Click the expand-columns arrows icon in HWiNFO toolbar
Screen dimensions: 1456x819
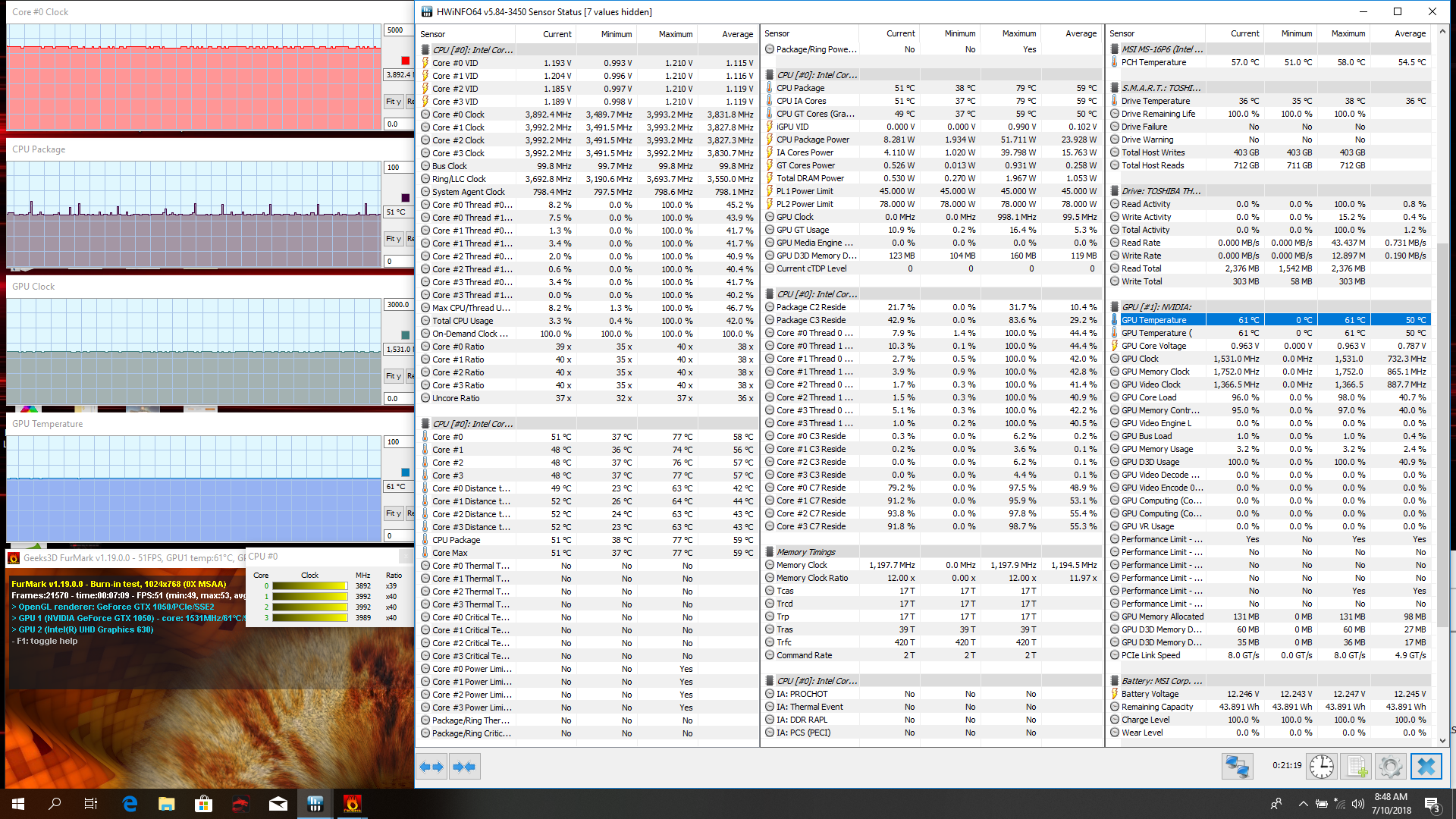click(431, 767)
